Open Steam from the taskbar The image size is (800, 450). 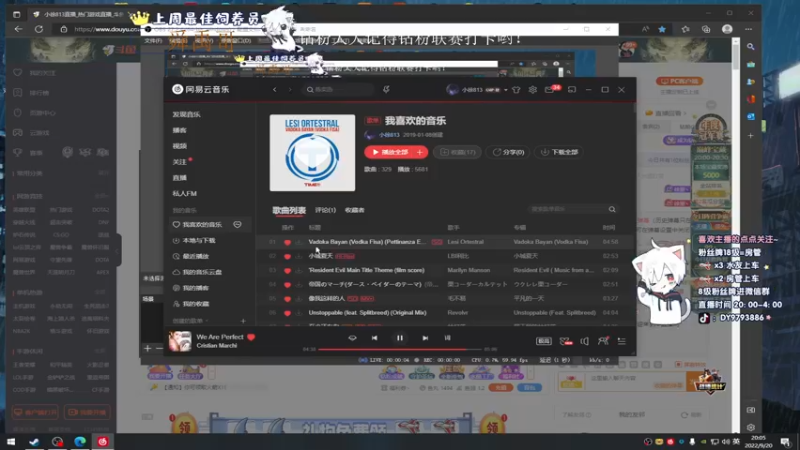[x=34, y=441]
